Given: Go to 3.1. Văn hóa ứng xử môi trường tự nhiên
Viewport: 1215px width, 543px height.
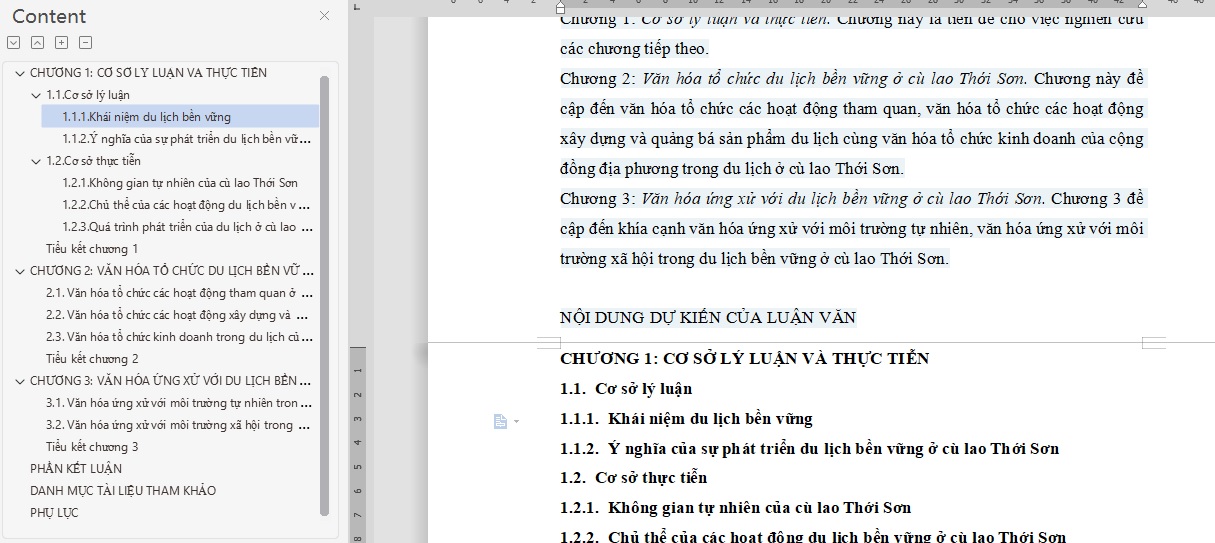Looking at the screenshot, I should point(179,403).
